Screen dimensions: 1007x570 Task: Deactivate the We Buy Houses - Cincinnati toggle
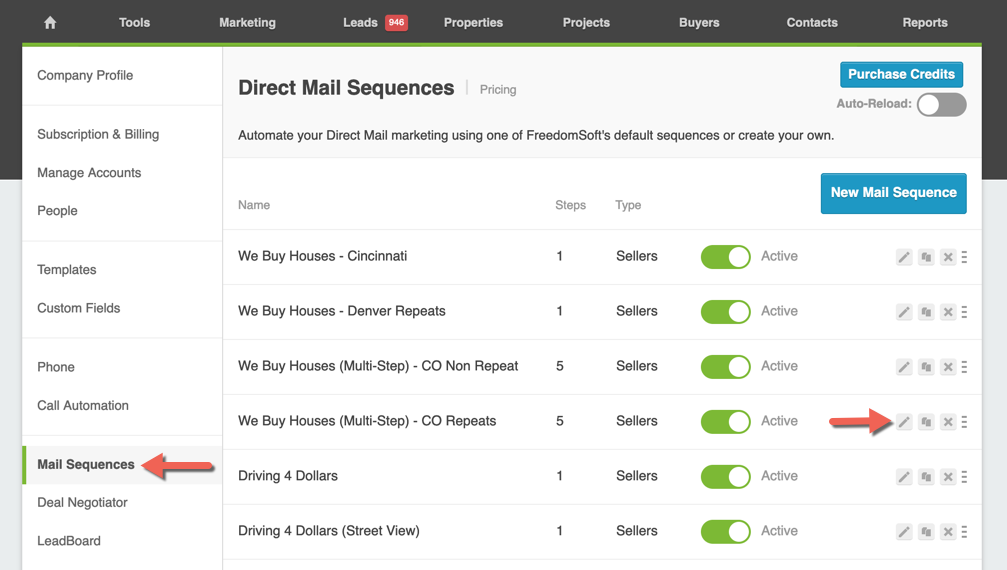click(725, 256)
